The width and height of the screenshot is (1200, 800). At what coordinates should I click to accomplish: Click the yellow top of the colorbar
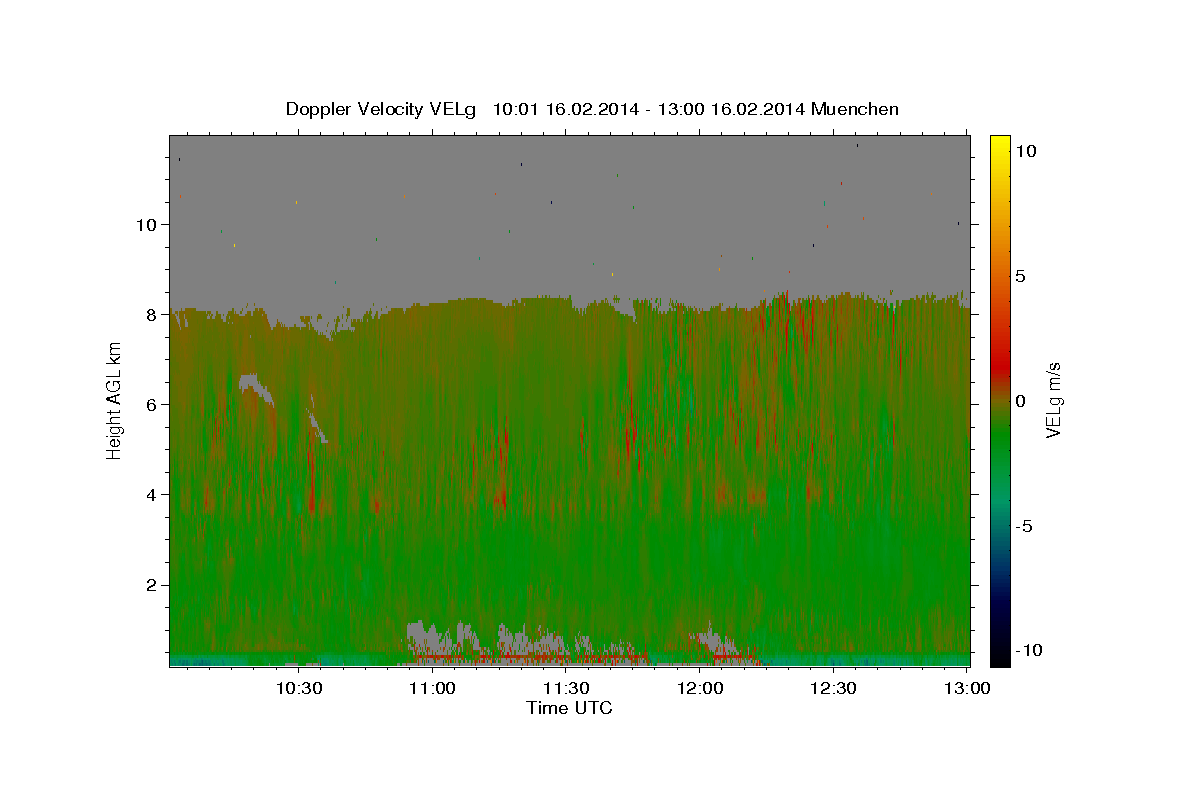coord(999,143)
